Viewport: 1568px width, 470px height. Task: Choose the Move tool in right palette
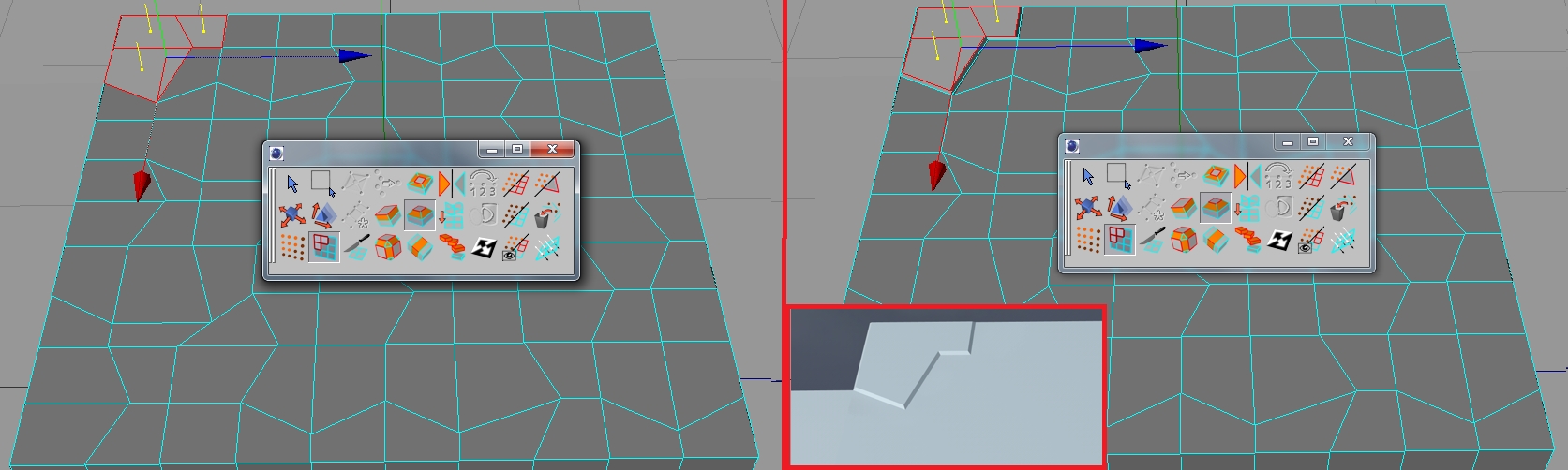(x=1088, y=208)
